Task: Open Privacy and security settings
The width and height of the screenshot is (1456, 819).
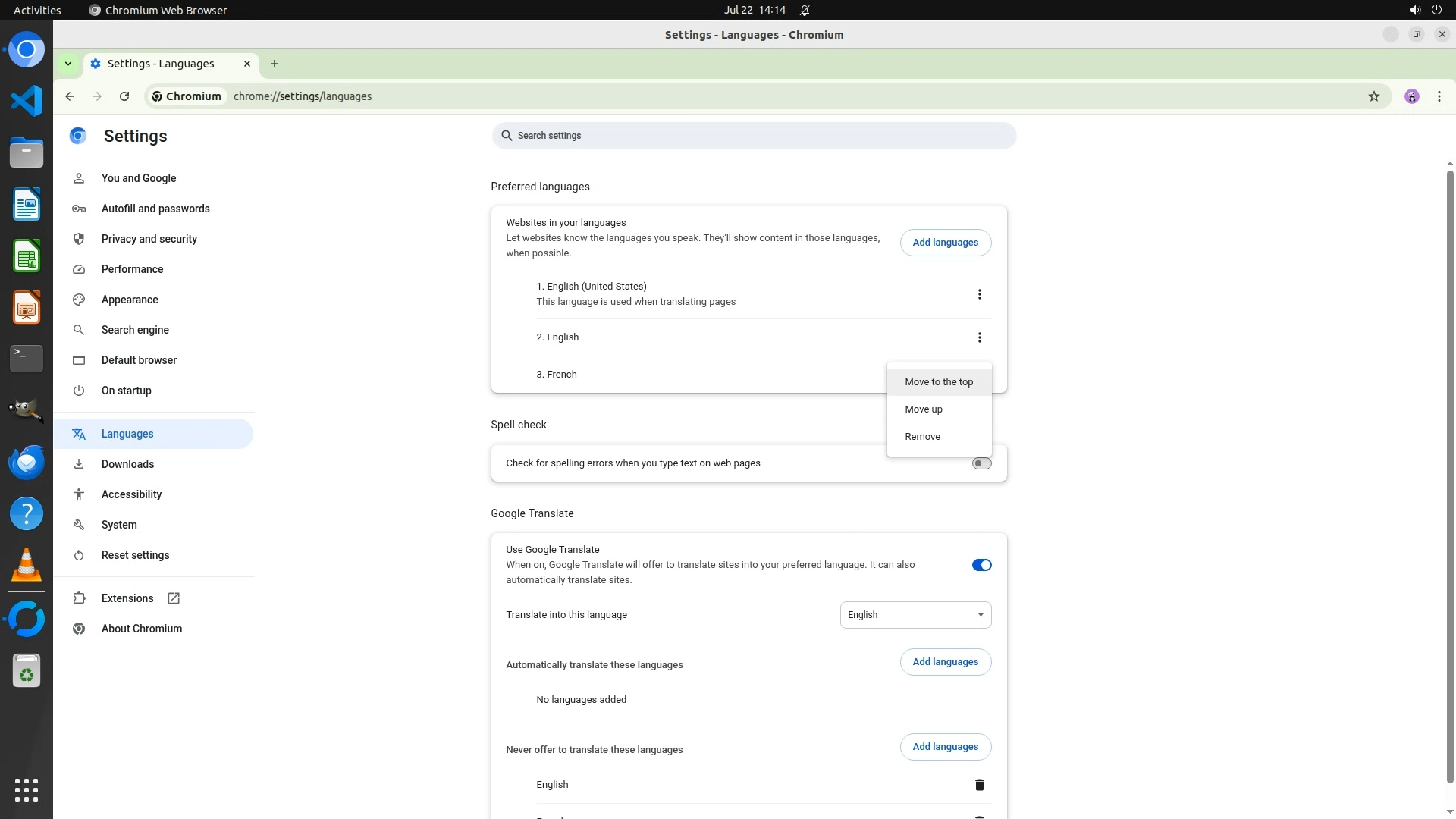Action: pyautogui.click(x=149, y=239)
